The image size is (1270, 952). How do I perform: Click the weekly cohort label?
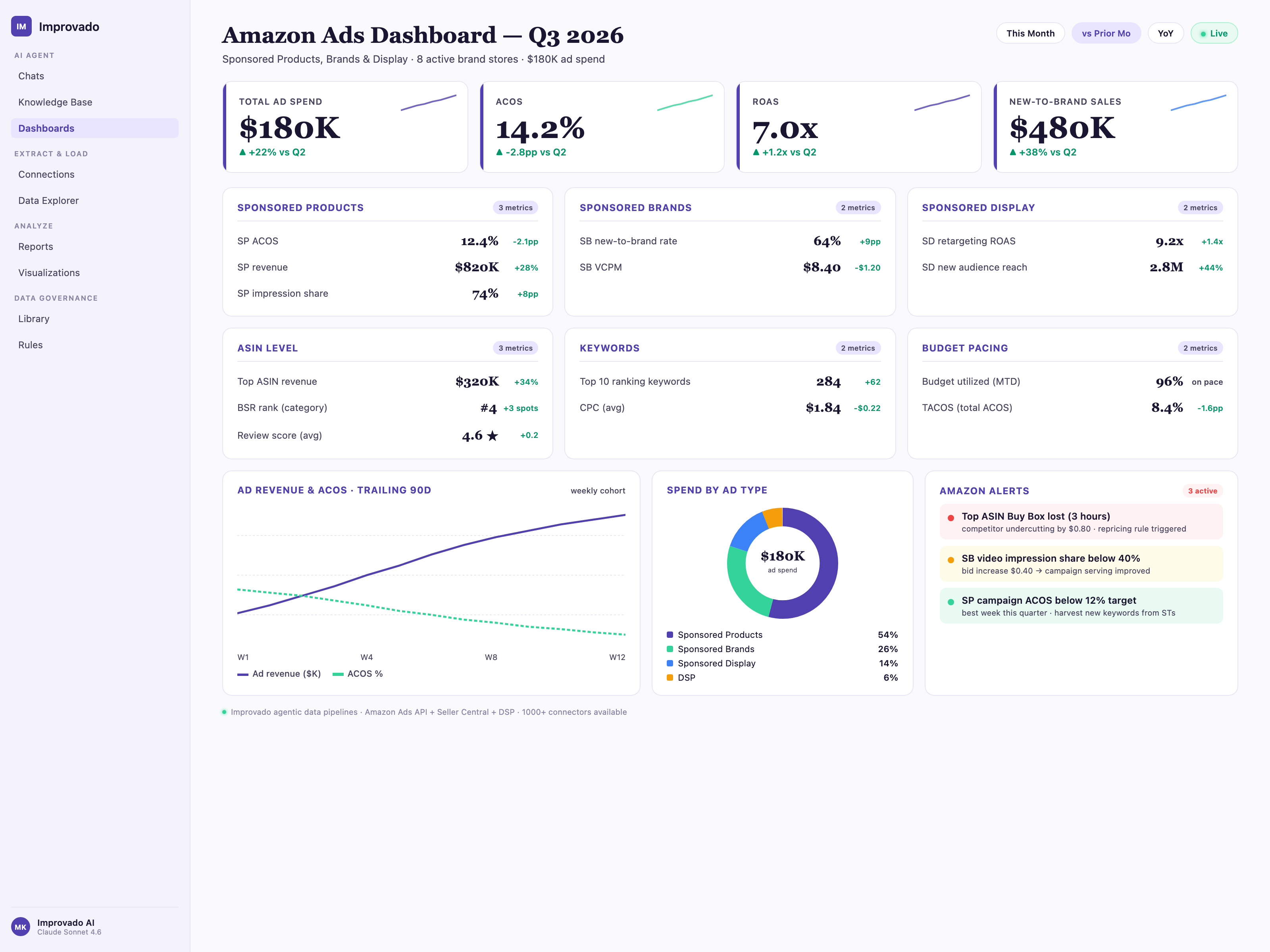pyautogui.click(x=598, y=491)
